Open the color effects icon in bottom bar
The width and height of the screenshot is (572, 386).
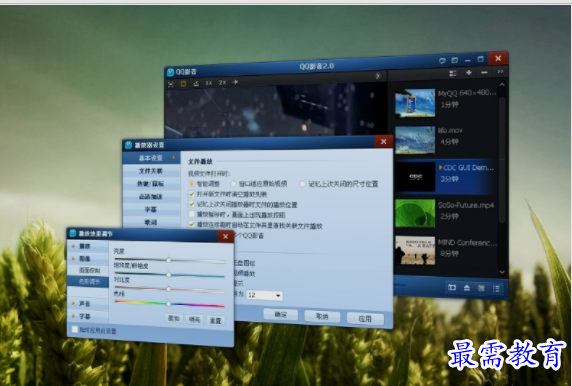(481, 288)
